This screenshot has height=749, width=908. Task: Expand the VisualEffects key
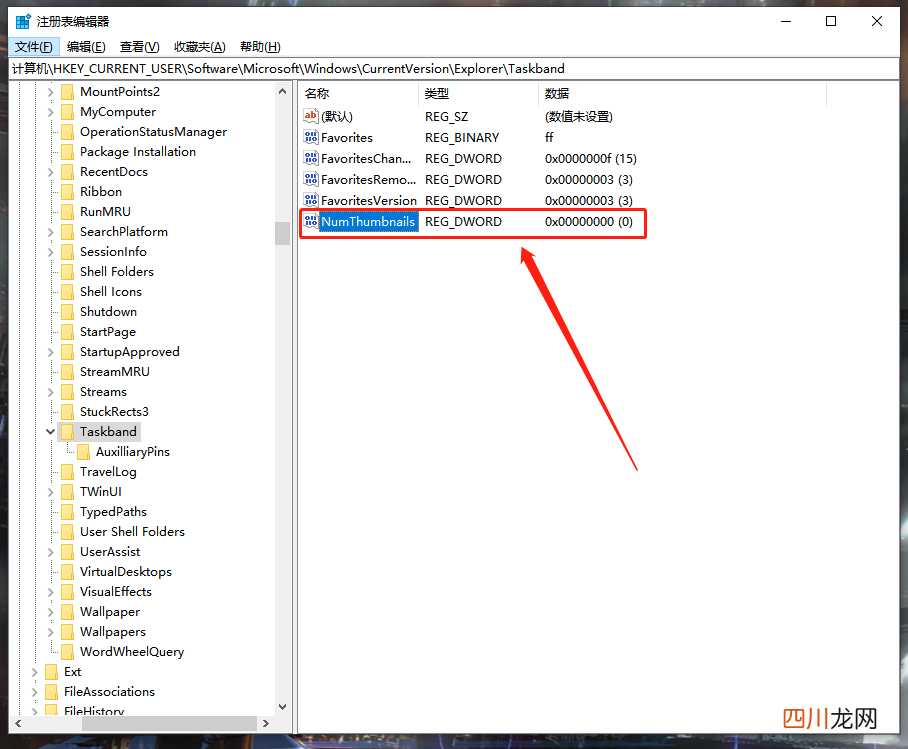coord(50,592)
